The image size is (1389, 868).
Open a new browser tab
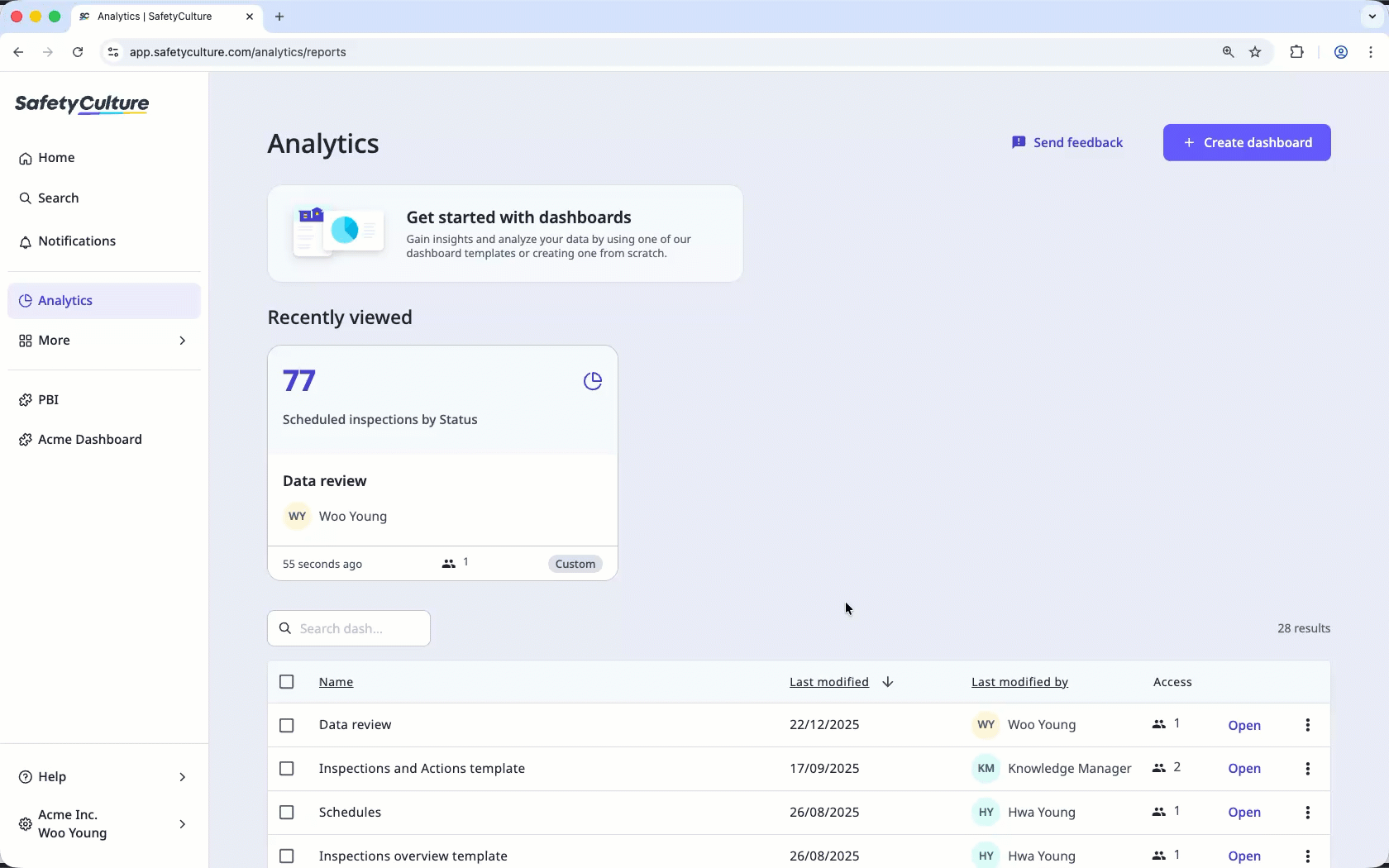point(279,17)
